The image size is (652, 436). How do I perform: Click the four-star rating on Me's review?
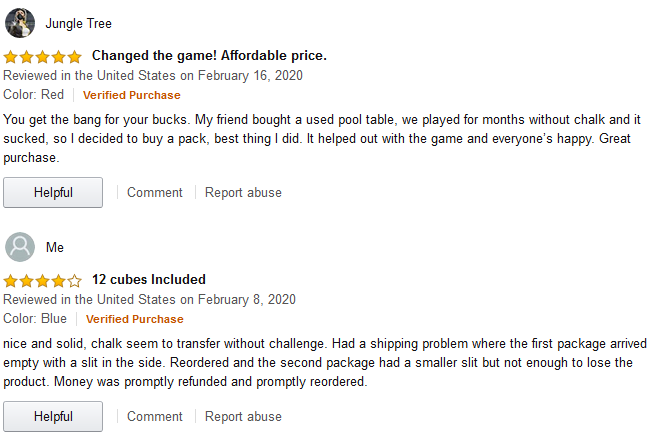(43, 280)
